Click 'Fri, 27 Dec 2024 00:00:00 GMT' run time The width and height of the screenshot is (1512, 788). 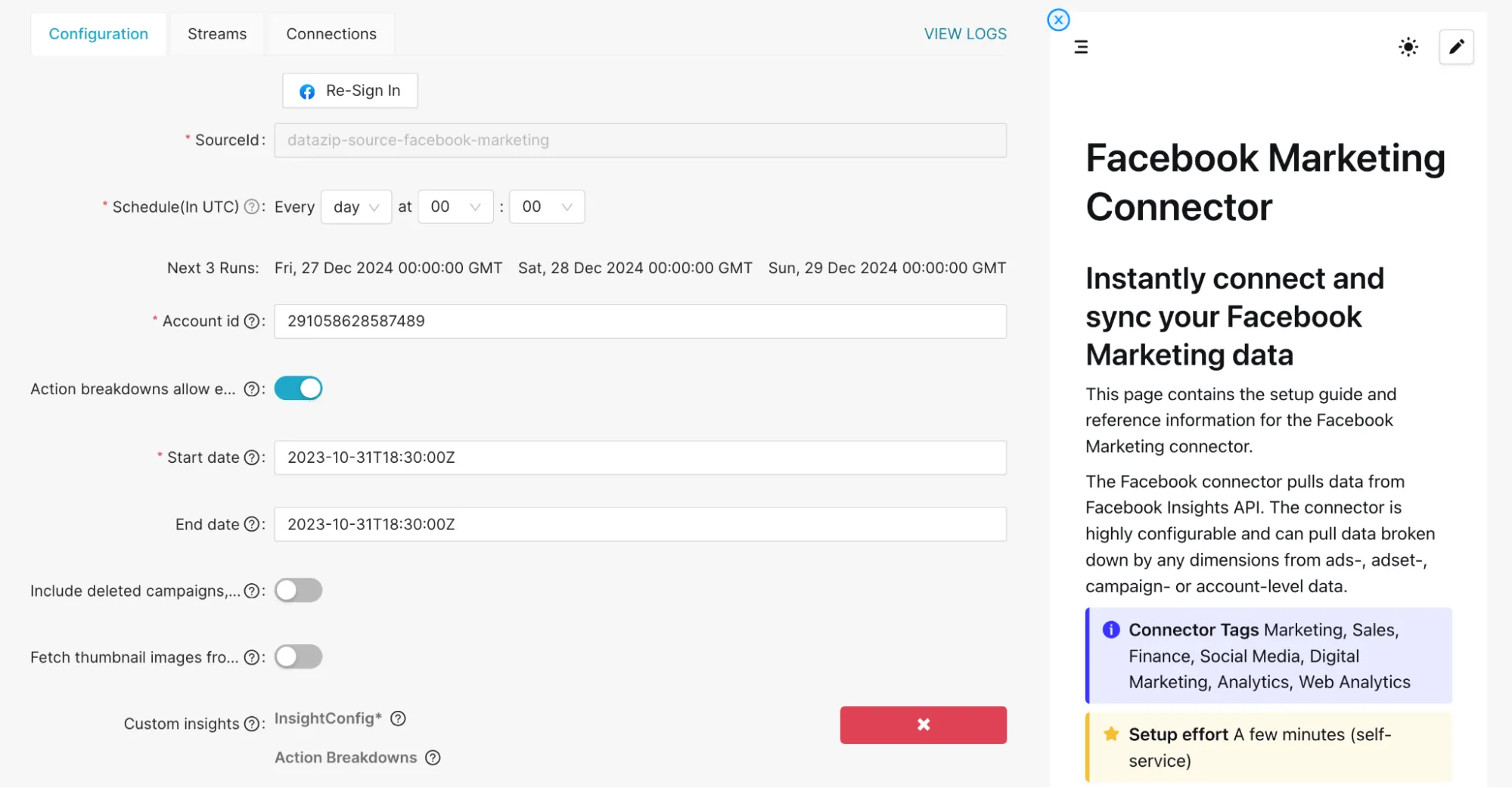(388, 268)
